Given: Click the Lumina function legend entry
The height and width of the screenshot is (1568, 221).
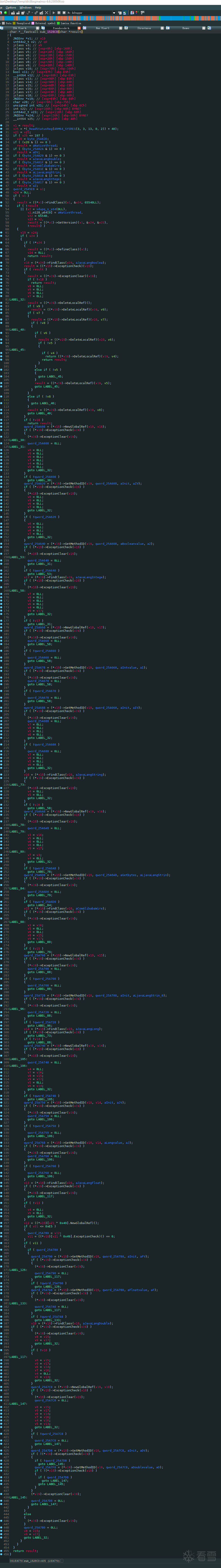Looking at the screenshot, I should (x=70, y=23).
